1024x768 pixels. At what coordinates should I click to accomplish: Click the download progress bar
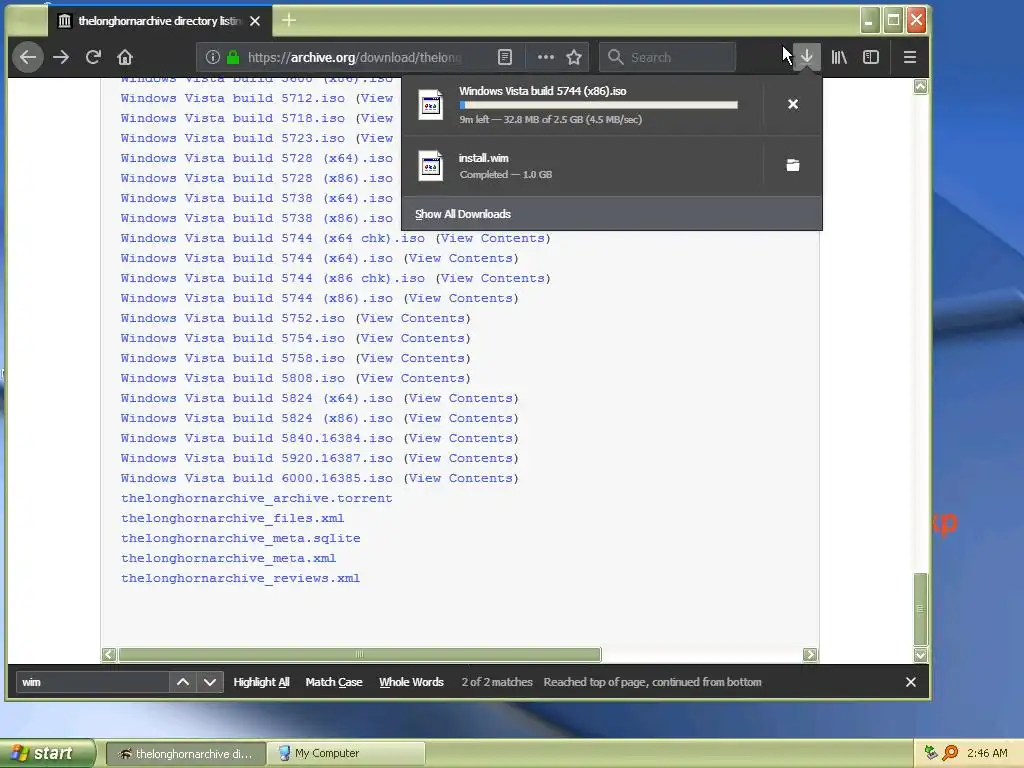point(598,104)
